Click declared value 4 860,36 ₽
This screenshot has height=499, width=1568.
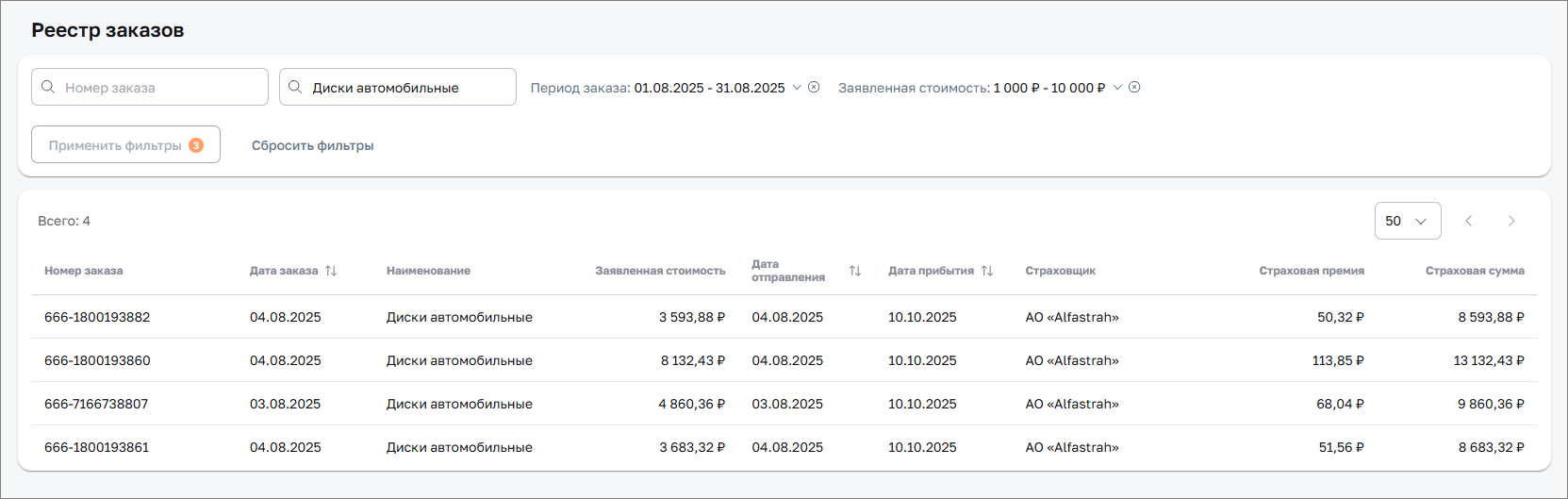pos(692,404)
